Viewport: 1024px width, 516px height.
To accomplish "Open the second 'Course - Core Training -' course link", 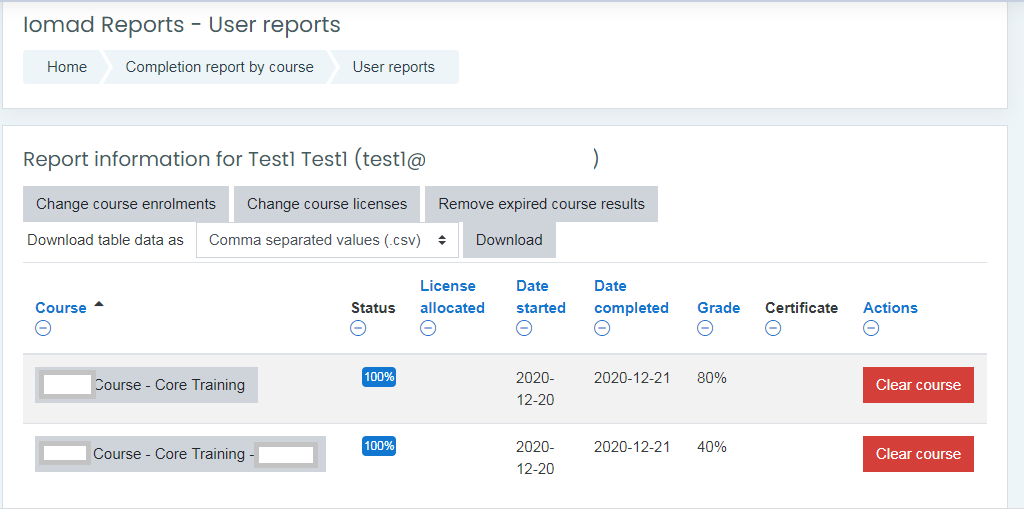I will tap(180, 454).
